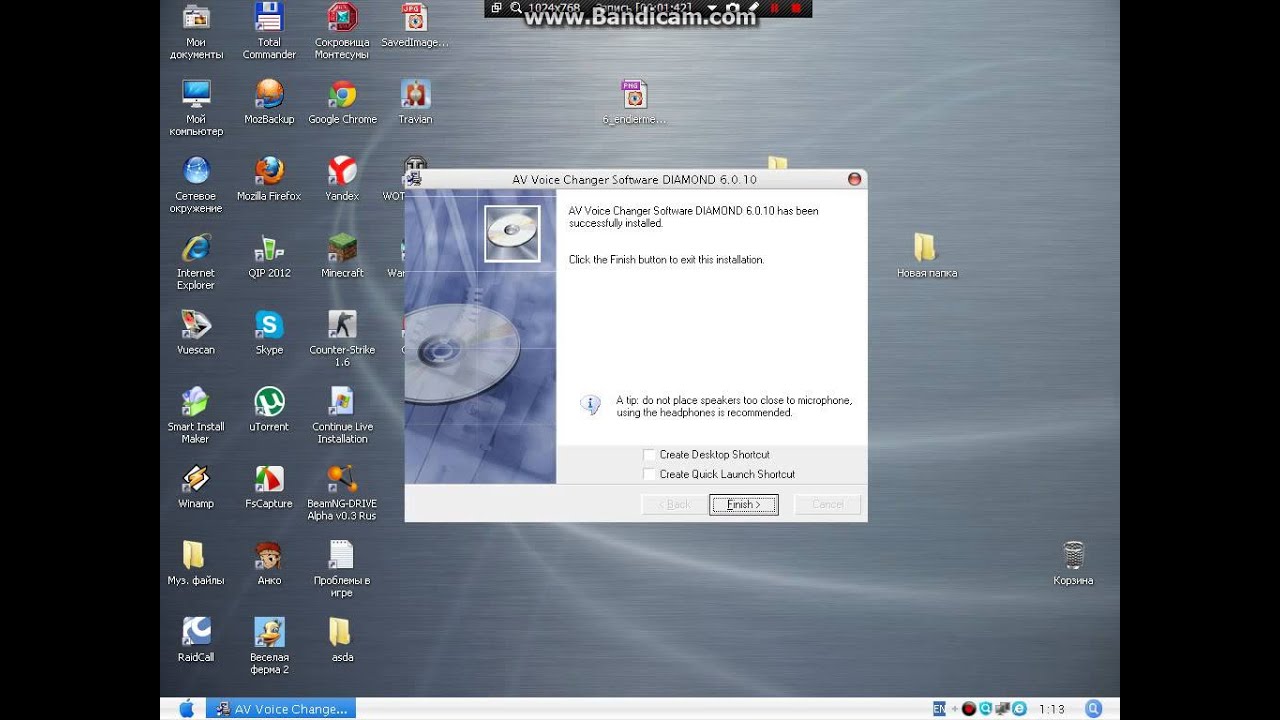Launch Skype from desktop
Image resolution: width=1280 pixels, height=720 pixels.
point(269,333)
